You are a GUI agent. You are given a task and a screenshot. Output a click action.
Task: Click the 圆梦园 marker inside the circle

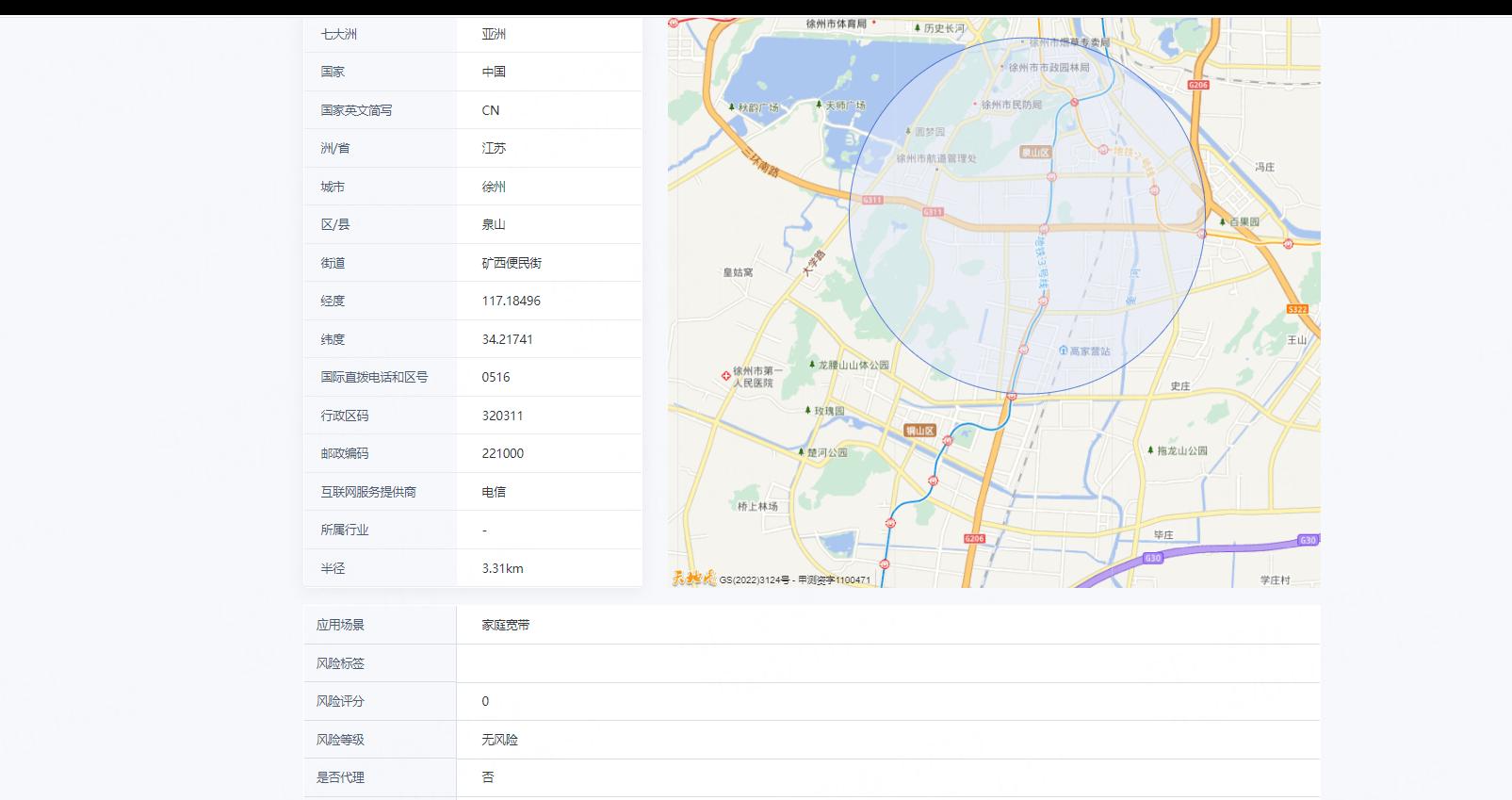coord(909,132)
